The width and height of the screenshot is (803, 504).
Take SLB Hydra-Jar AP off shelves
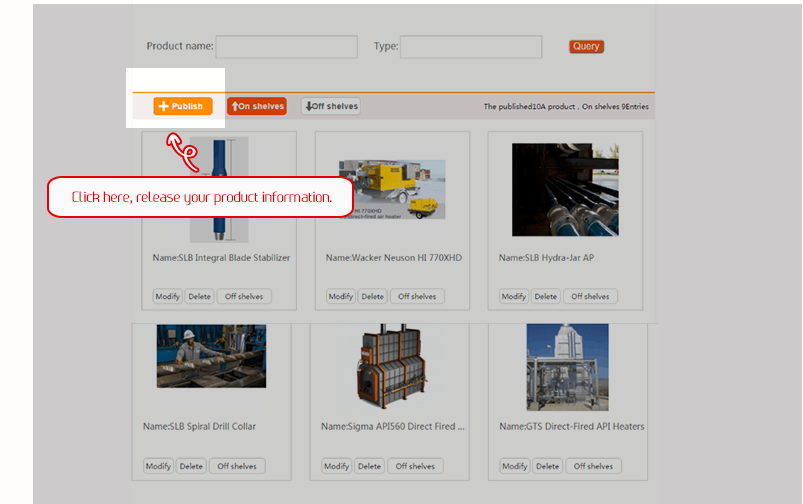pyautogui.click(x=590, y=296)
